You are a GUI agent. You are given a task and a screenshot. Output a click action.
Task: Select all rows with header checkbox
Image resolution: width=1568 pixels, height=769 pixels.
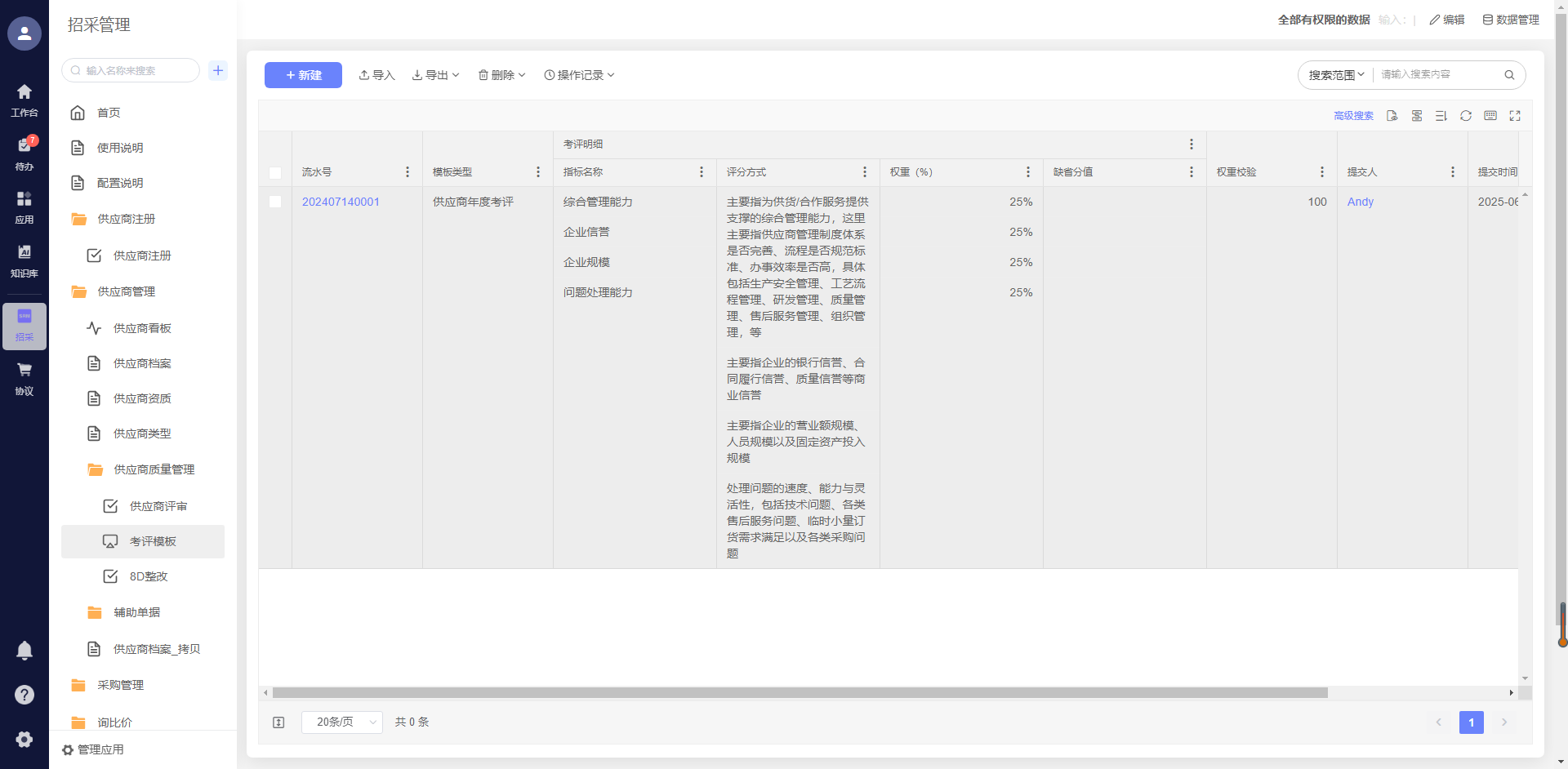[x=275, y=173]
